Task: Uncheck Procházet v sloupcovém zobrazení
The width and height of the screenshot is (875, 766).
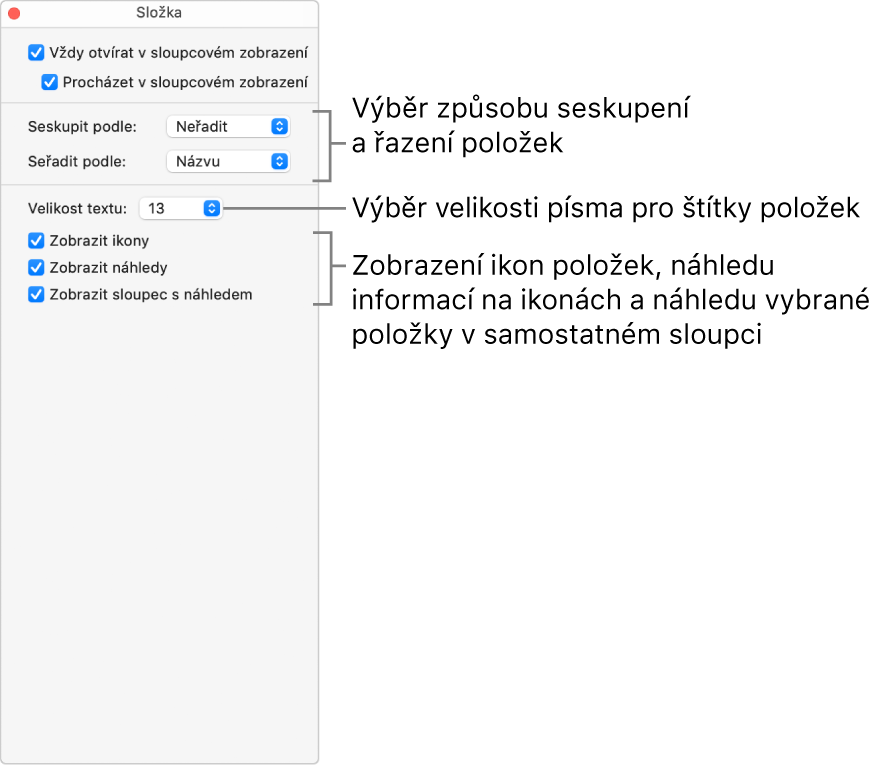Action: pyautogui.click(x=50, y=83)
